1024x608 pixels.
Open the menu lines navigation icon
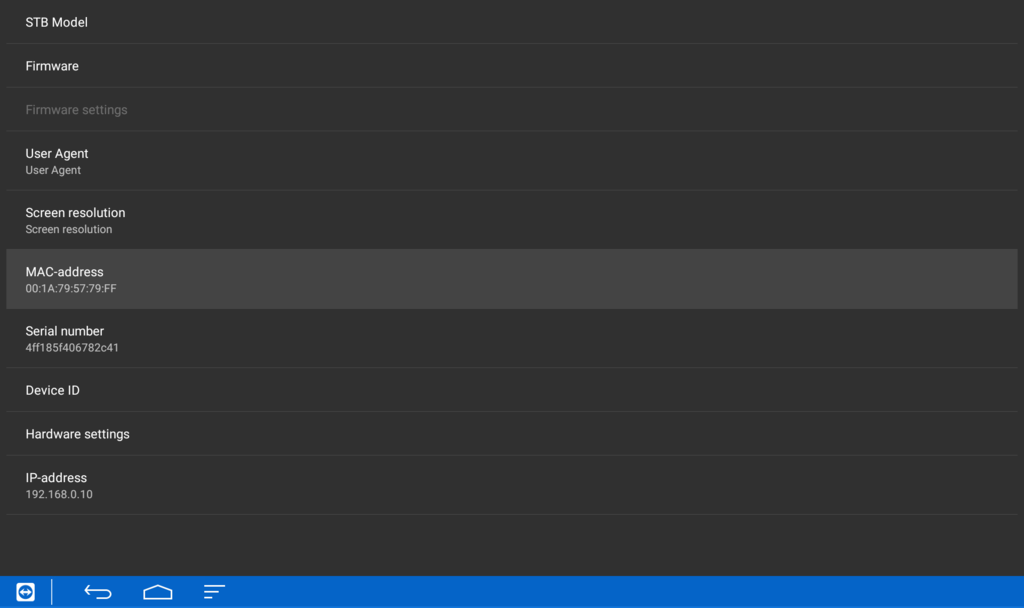(x=214, y=592)
